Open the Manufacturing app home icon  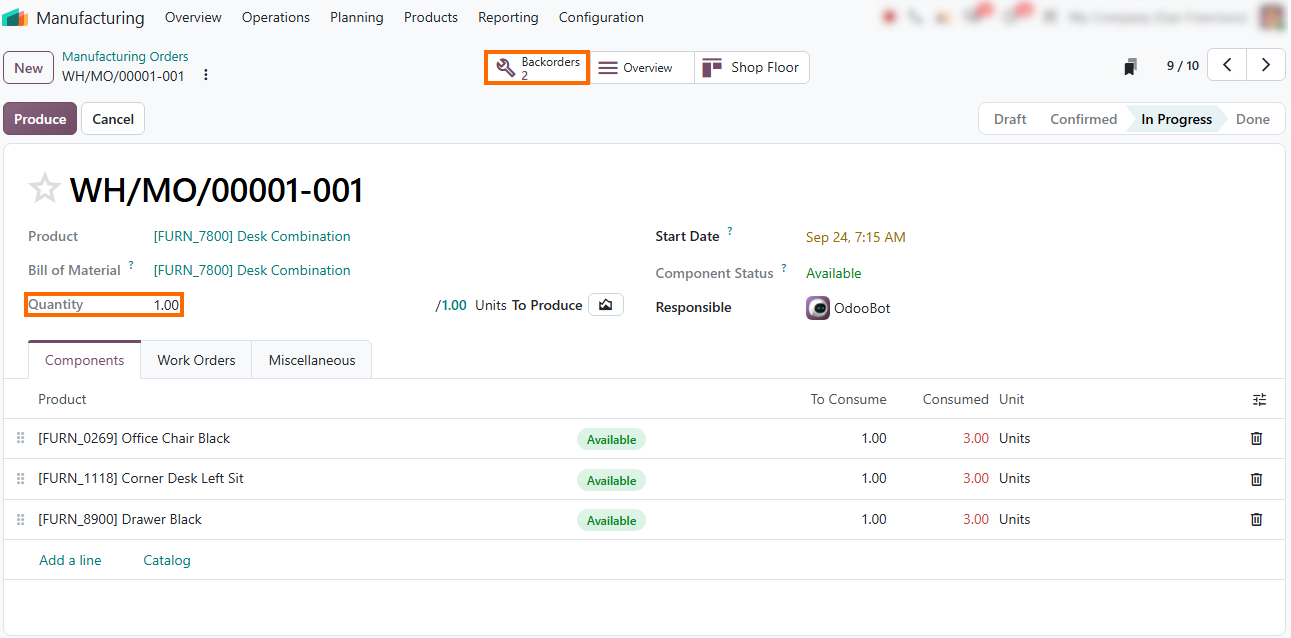pos(15,17)
